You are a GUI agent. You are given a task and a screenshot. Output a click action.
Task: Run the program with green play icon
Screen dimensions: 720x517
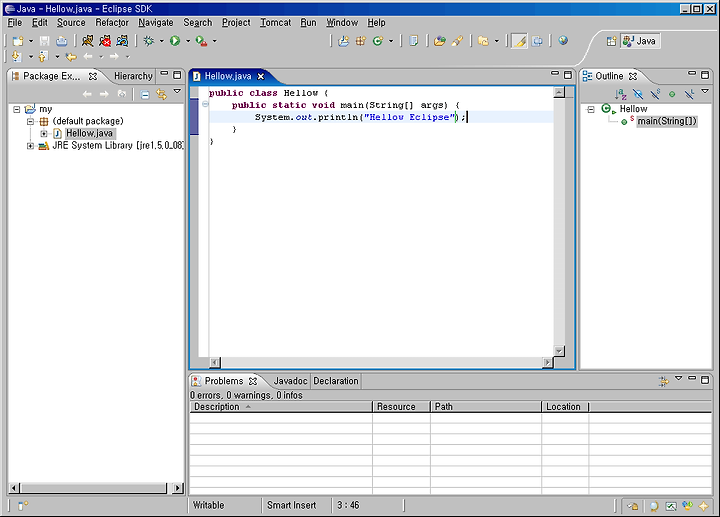tap(175, 41)
